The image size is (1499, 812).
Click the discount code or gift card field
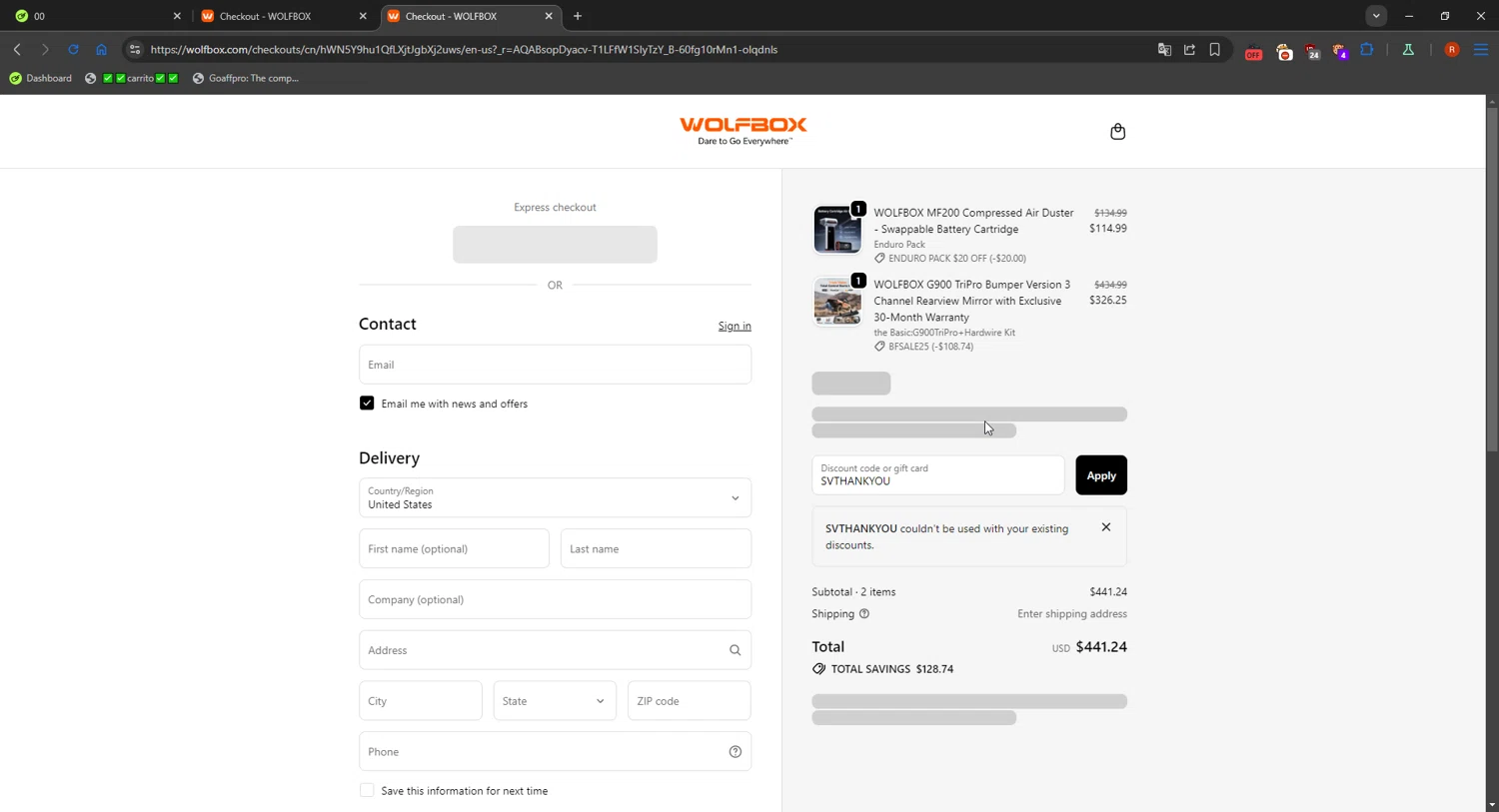938,475
